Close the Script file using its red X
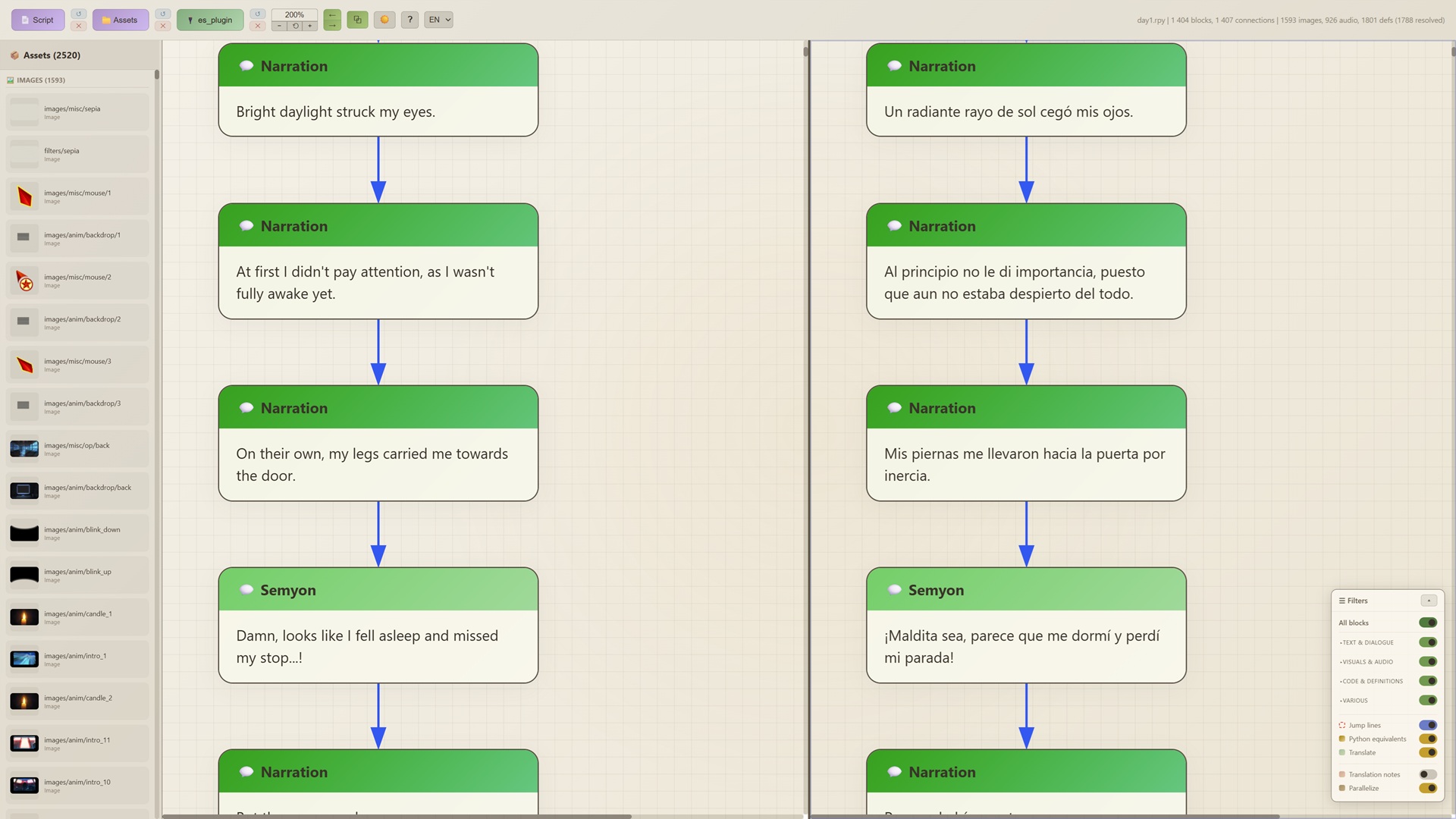The width and height of the screenshot is (1456, 819). pyautogui.click(x=78, y=26)
